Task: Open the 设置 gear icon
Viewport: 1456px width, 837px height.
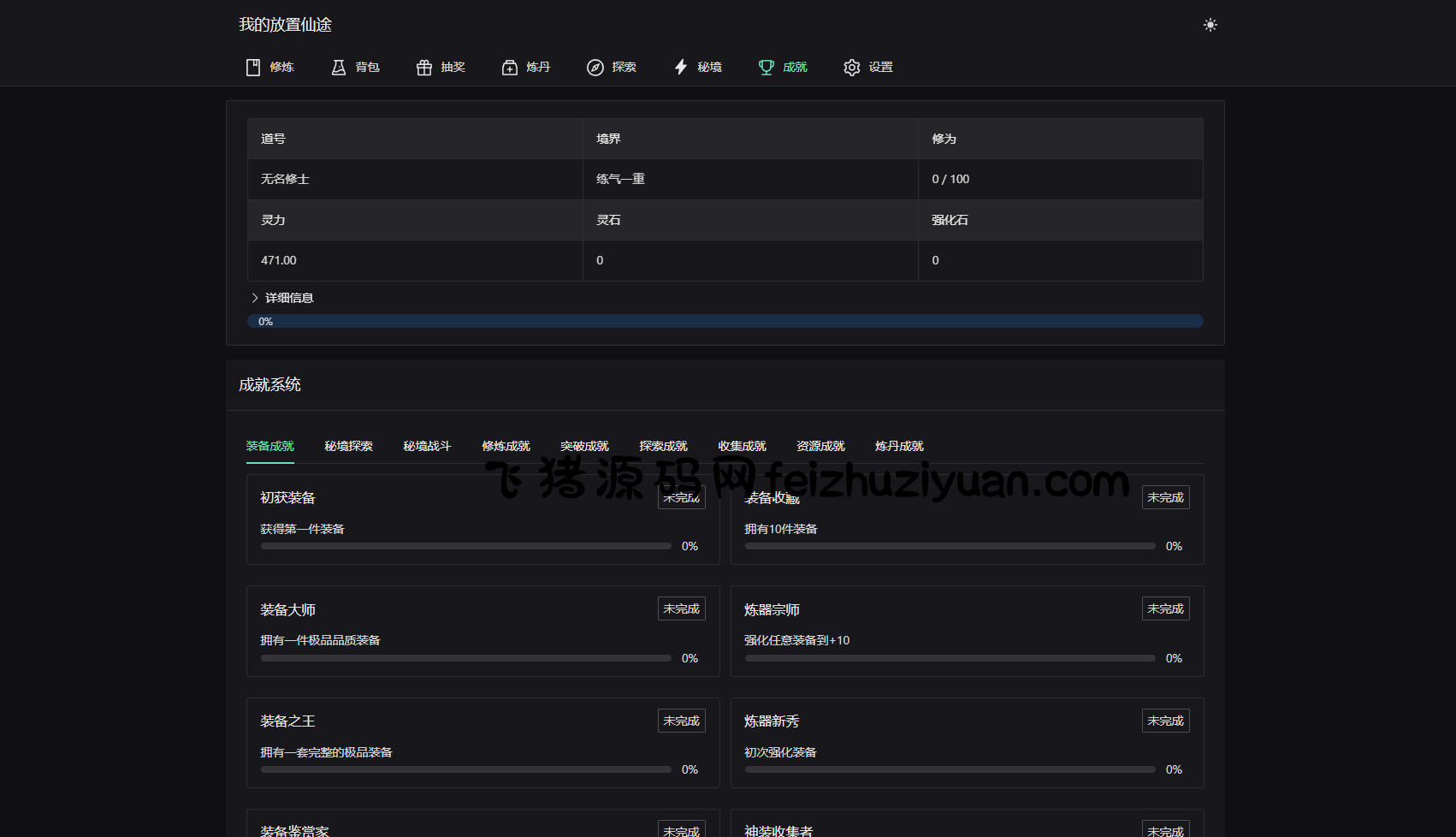Action: pos(852,68)
